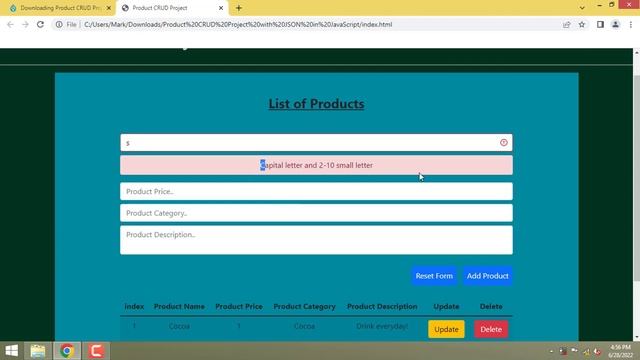Click the browser forward arrow
The height and width of the screenshot is (360, 640).
click(x=25, y=24)
